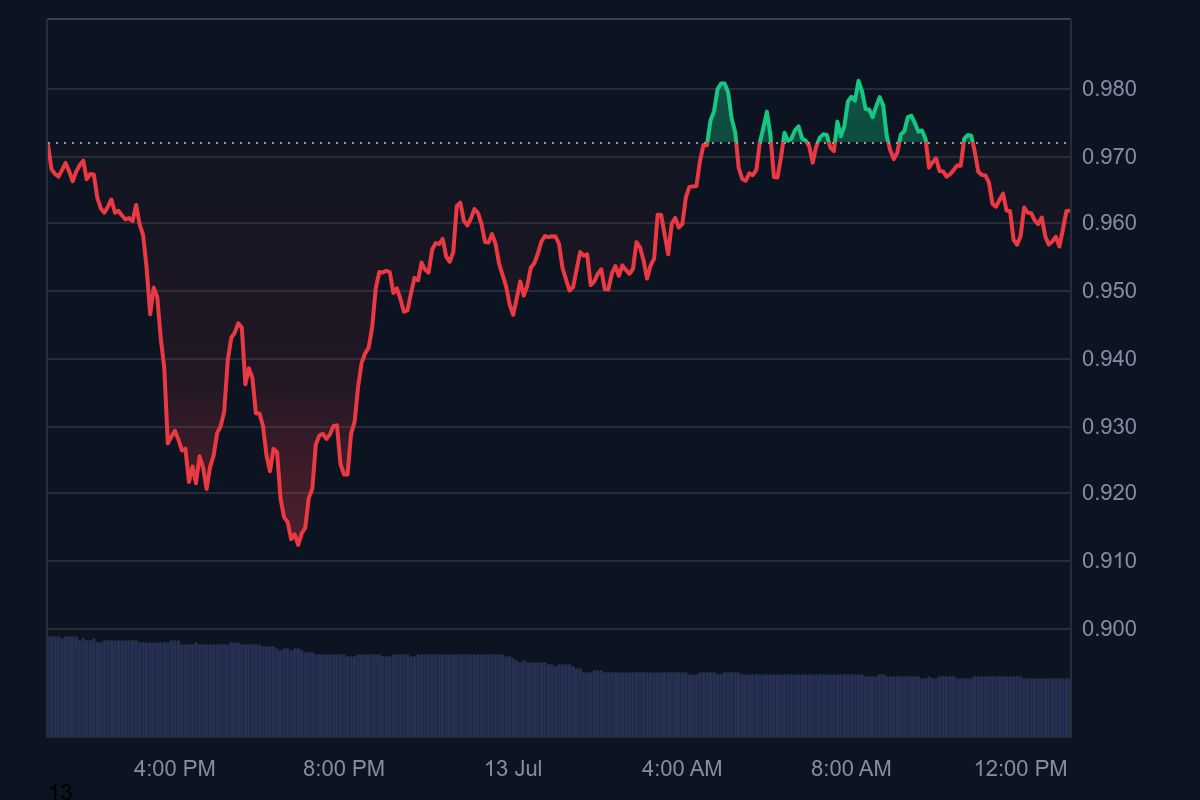Click the 4:00 PM time label
This screenshot has width=1200, height=800.
pyautogui.click(x=174, y=769)
